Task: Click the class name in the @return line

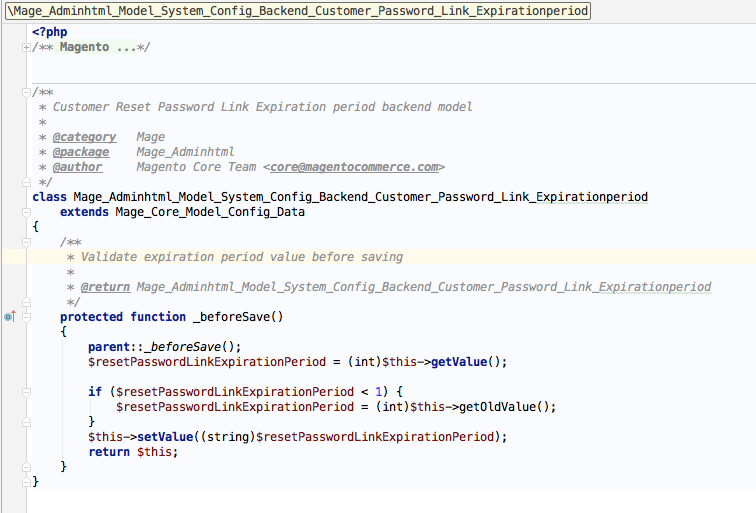Action: pos(424,287)
